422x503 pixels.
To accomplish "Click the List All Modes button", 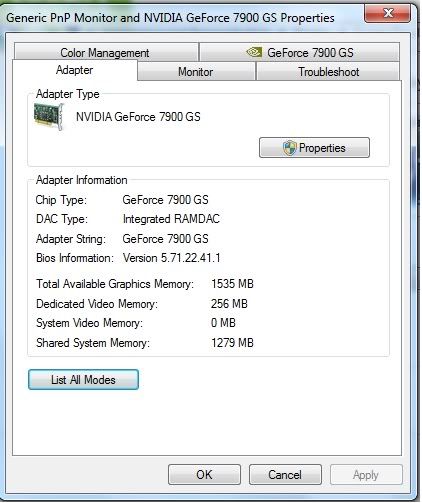I will [83, 380].
